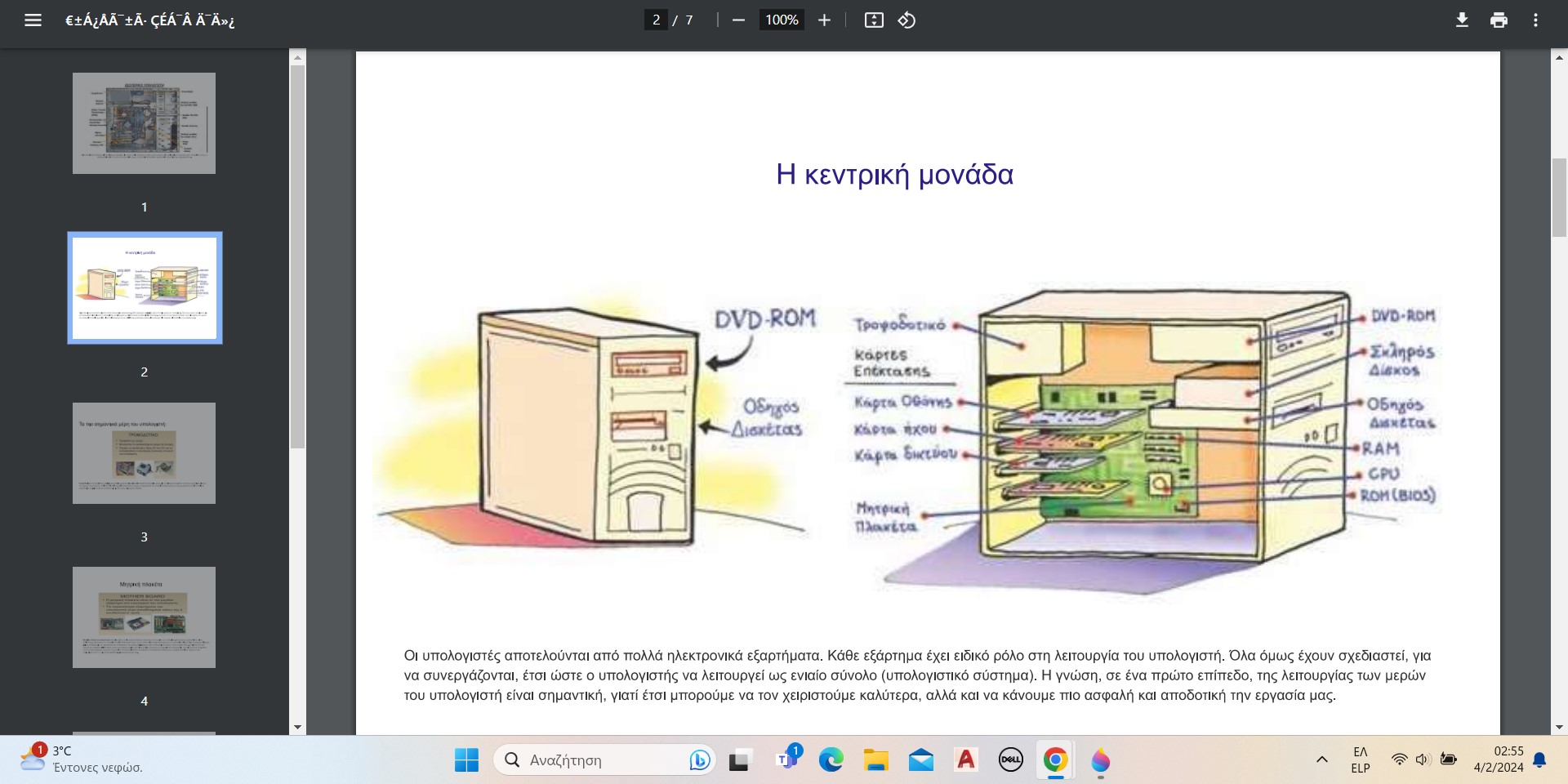Open Microsoft Teams from taskbar
This screenshot has width=1568, height=784.
tap(788, 759)
